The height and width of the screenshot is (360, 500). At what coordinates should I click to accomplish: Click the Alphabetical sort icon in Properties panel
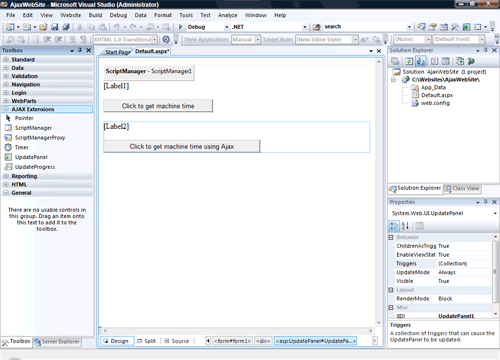pyautogui.click(x=405, y=226)
